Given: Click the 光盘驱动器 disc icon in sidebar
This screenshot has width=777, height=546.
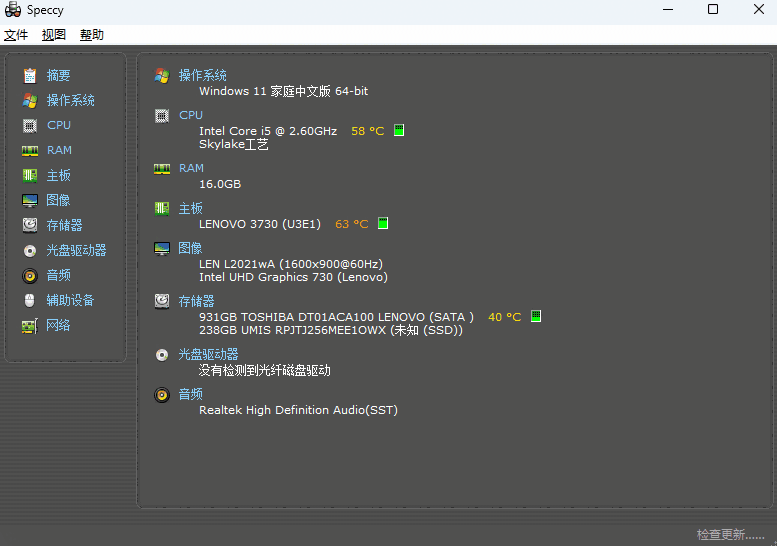Looking at the screenshot, I should (x=30, y=251).
